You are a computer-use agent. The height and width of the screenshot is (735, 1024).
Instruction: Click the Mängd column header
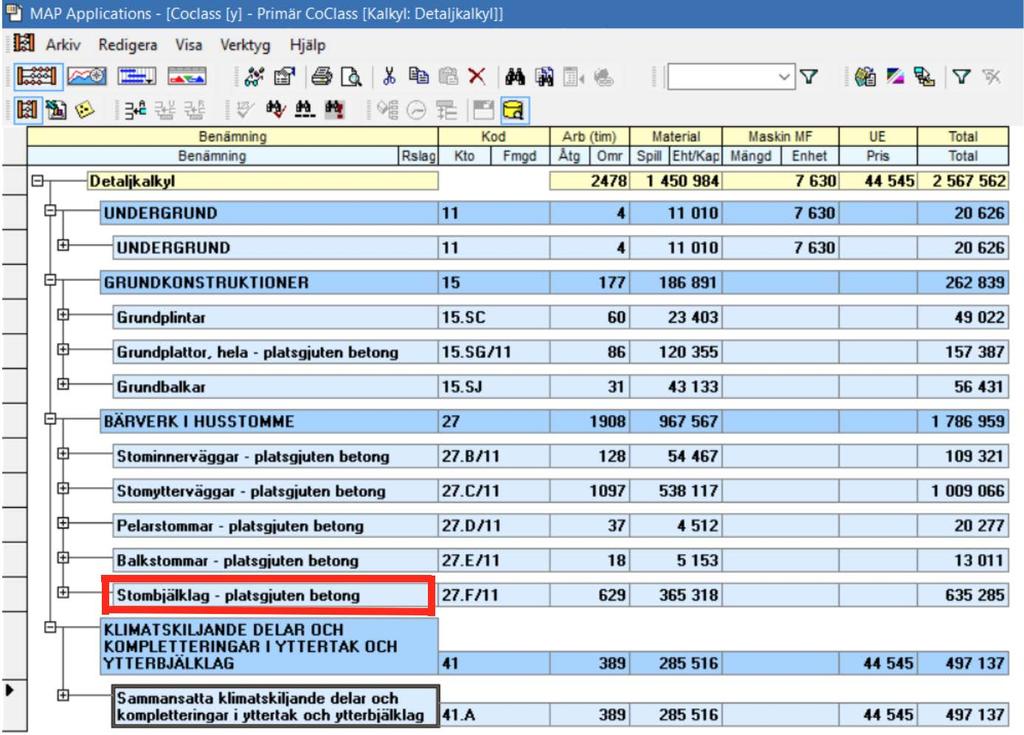tap(751, 155)
